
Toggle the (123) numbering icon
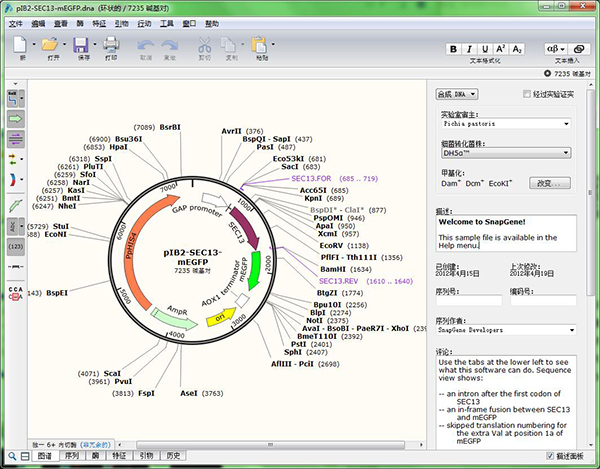click(16, 247)
